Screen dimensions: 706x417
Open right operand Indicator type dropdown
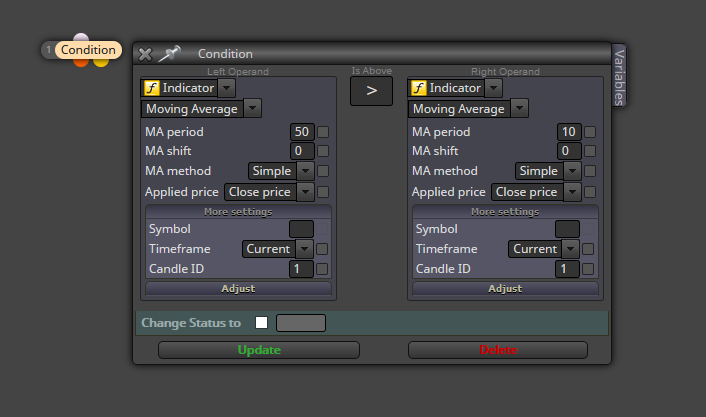pos(493,88)
